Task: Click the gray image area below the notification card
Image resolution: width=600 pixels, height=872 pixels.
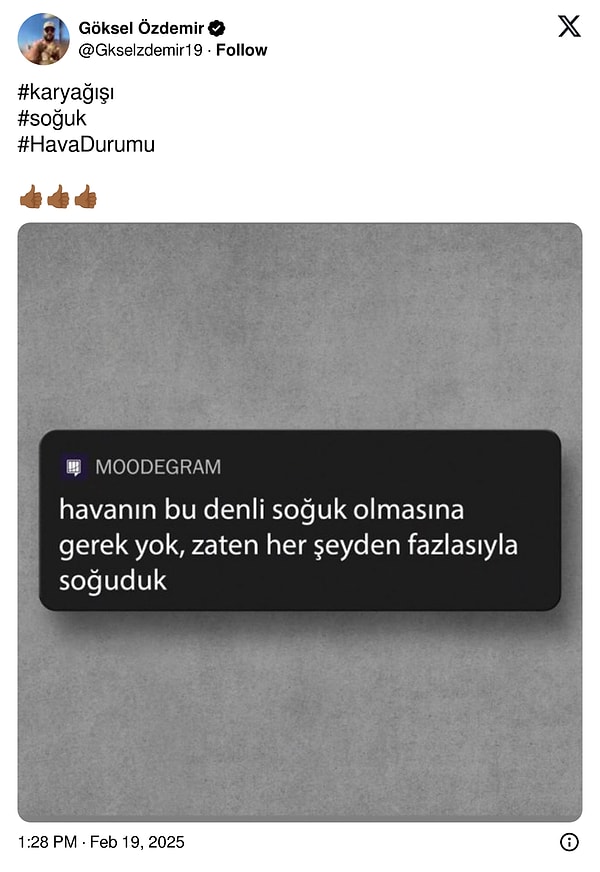Action: pyautogui.click(x=300, y=716)
